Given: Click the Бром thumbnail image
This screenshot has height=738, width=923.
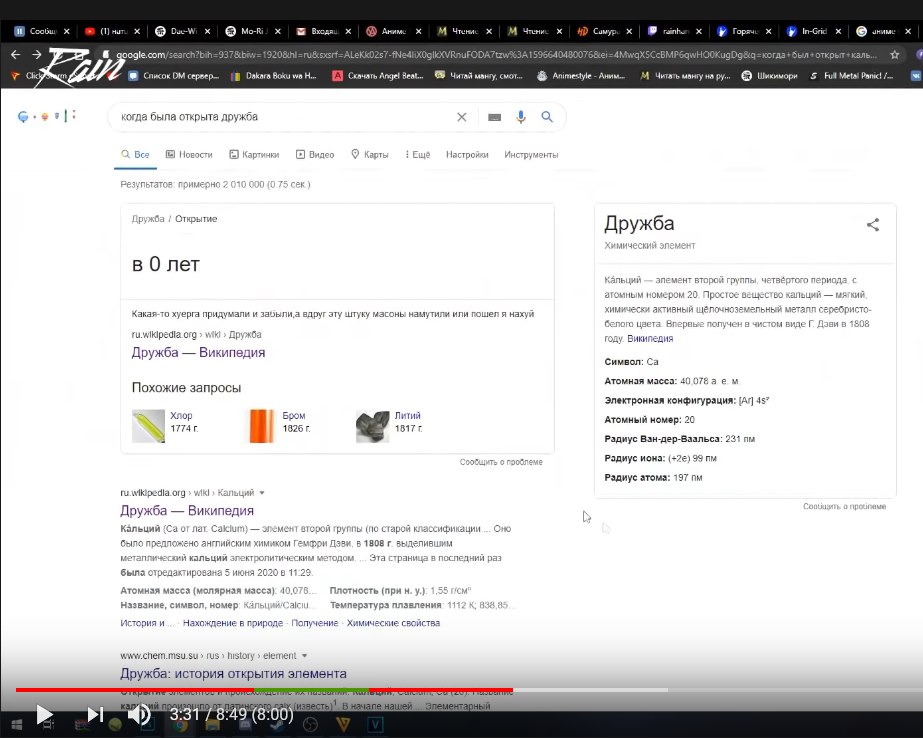Looking at the screenshot, I should [261, 426].
